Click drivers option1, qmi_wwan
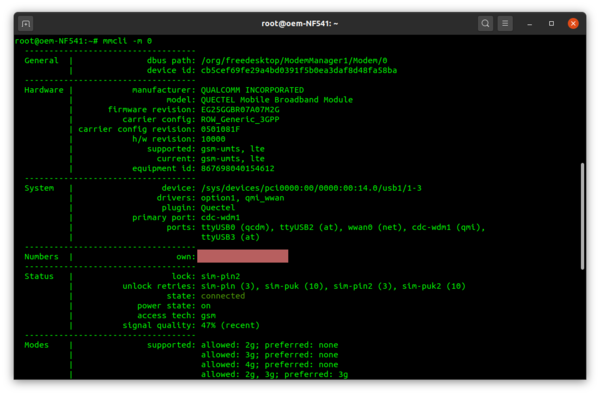Screen dimensions: 600x395 click(x=243, y=198)
